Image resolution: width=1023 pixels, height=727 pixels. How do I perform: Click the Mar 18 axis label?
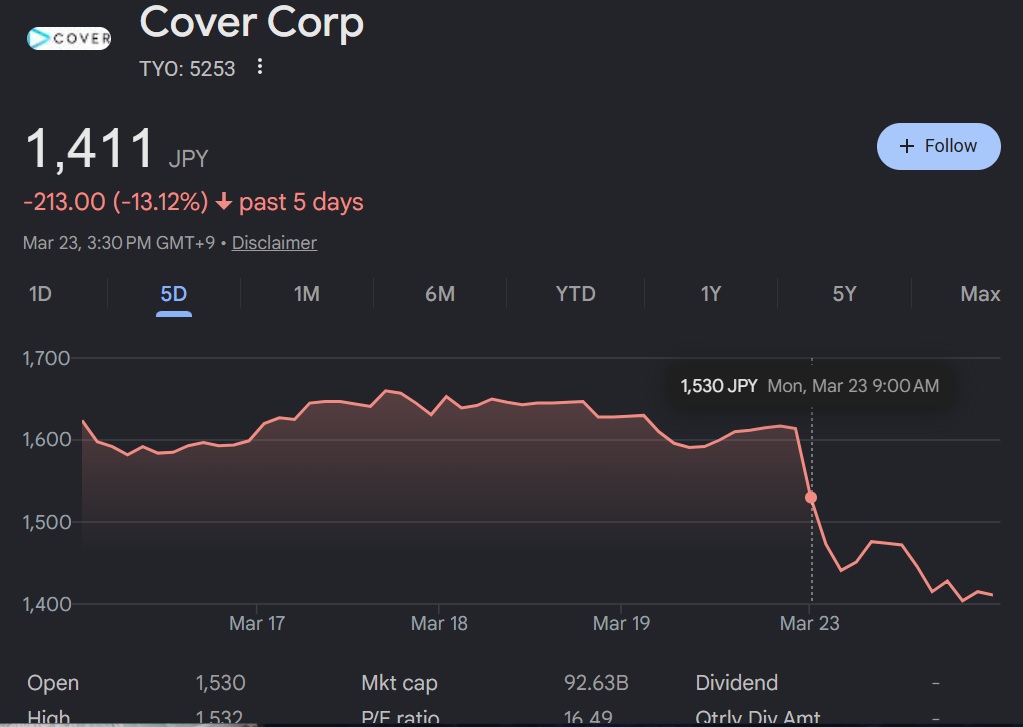pyautogui.click(x=439, y=623)
